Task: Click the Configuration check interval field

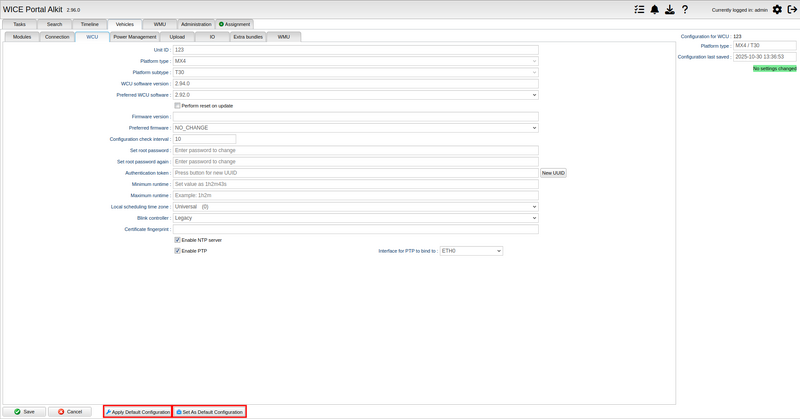Action: [204, 139]
